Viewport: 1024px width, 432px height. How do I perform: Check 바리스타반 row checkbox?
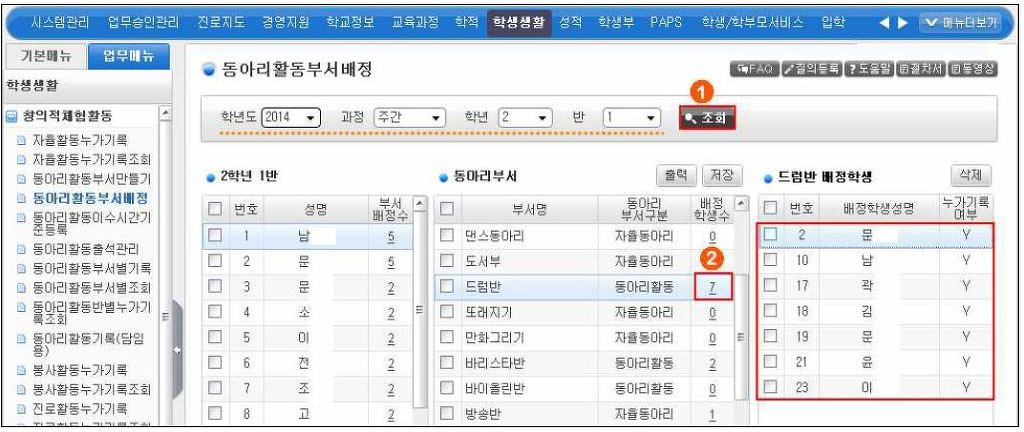point(447,363)
